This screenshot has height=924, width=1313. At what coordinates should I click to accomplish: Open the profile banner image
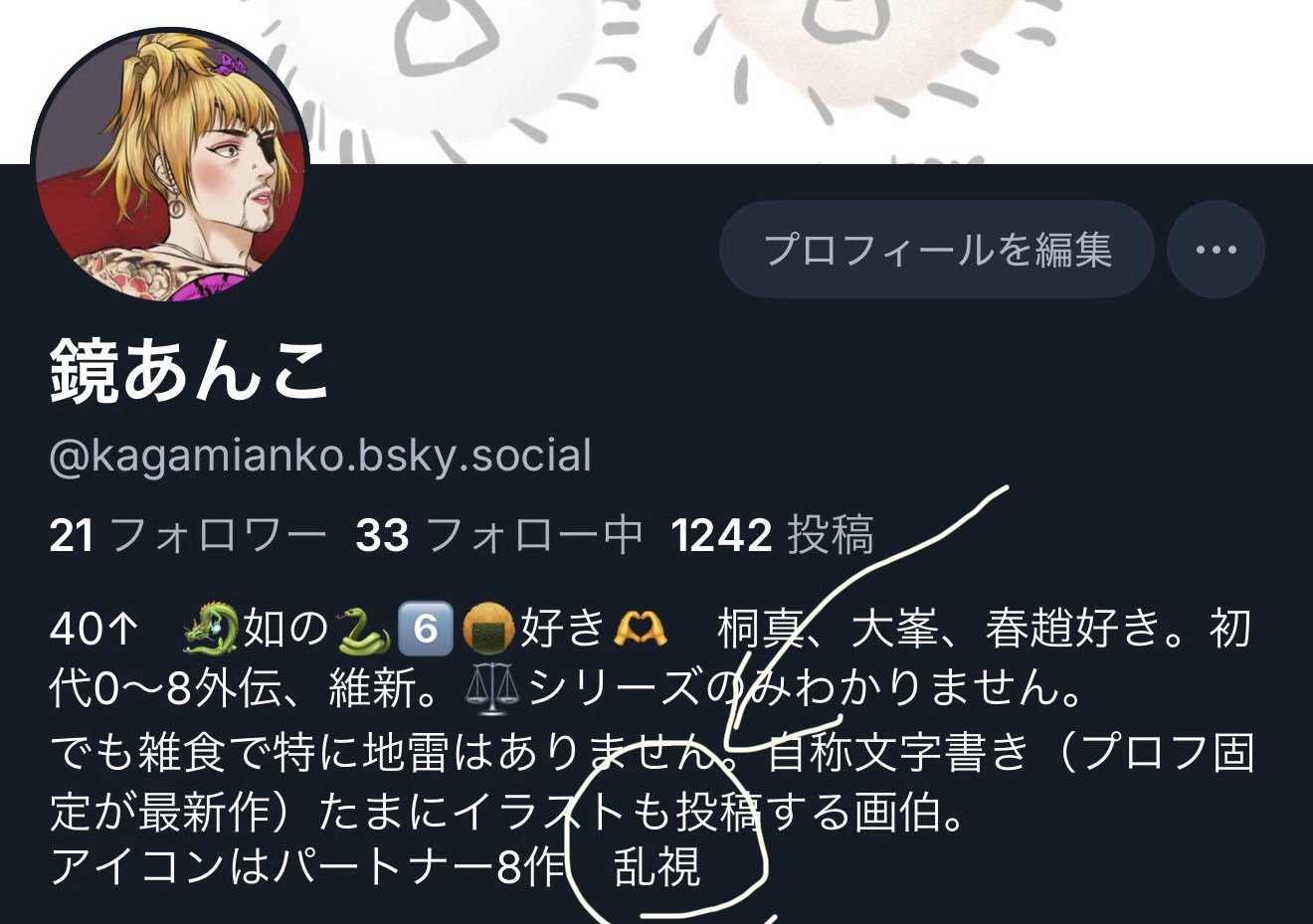(x=656, y=82)
